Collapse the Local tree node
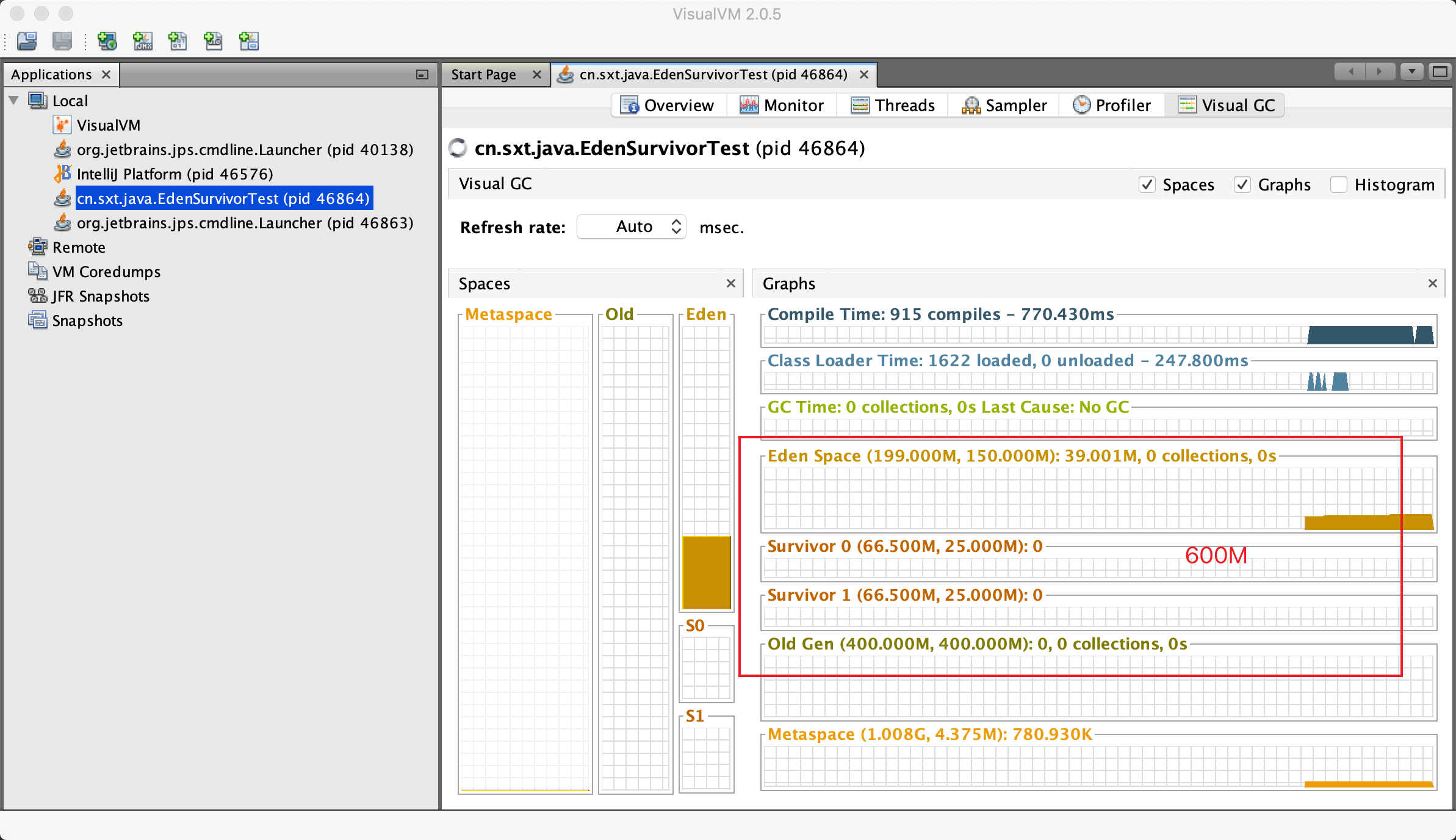Viewport: 1456px width, 840px height. click(14, 100)
